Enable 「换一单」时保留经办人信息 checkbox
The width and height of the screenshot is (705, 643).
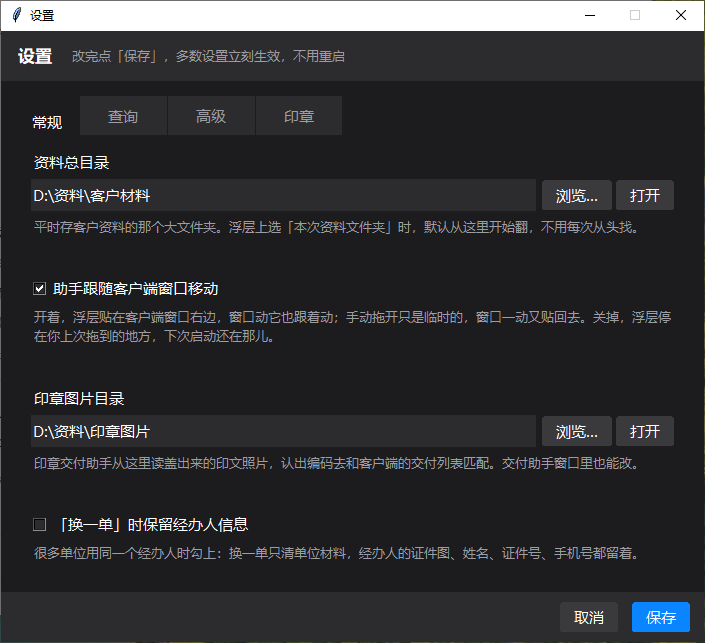tap(40, 525)
